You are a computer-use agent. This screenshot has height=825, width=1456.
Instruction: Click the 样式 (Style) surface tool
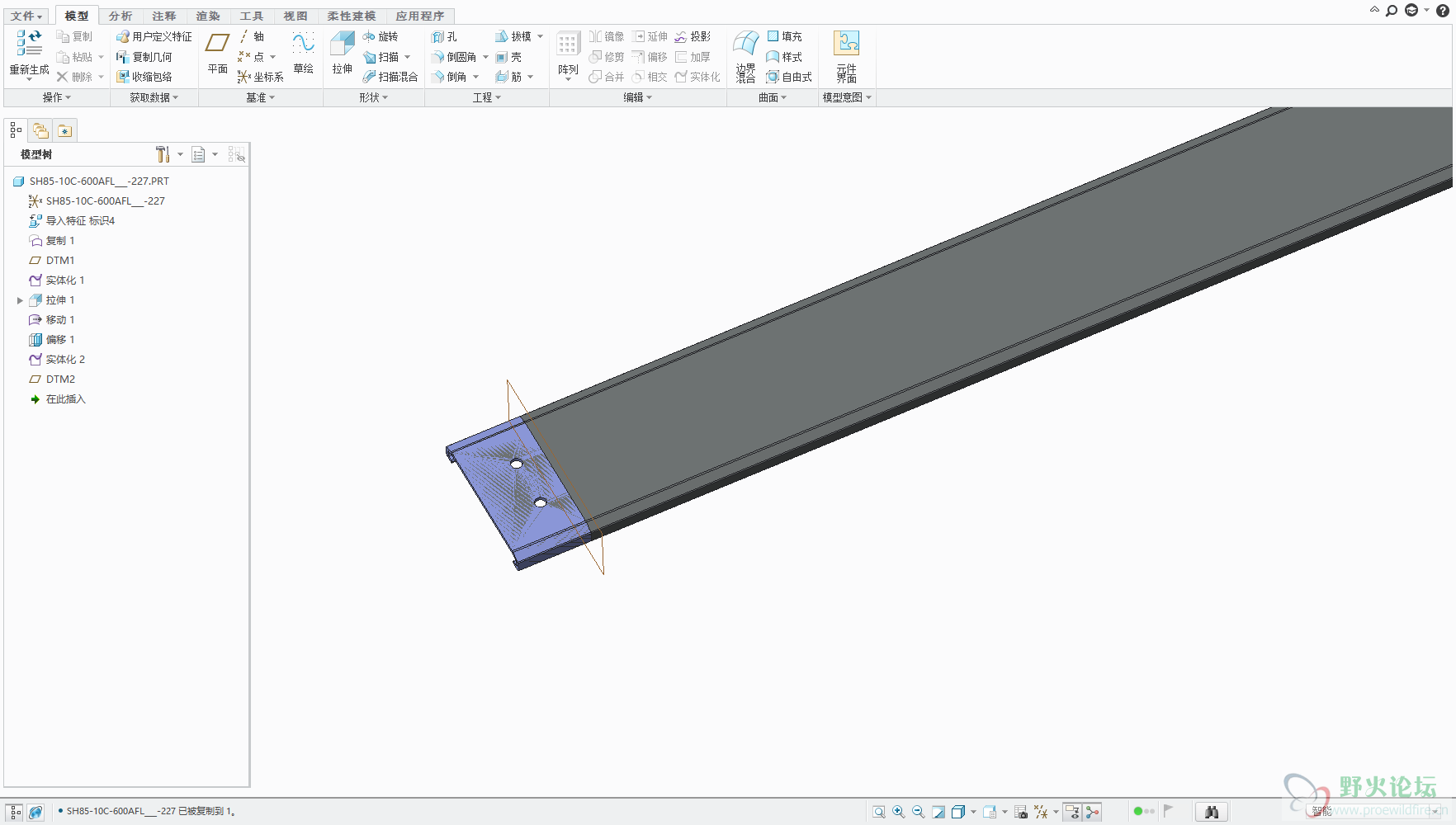(x=784, y=57)
